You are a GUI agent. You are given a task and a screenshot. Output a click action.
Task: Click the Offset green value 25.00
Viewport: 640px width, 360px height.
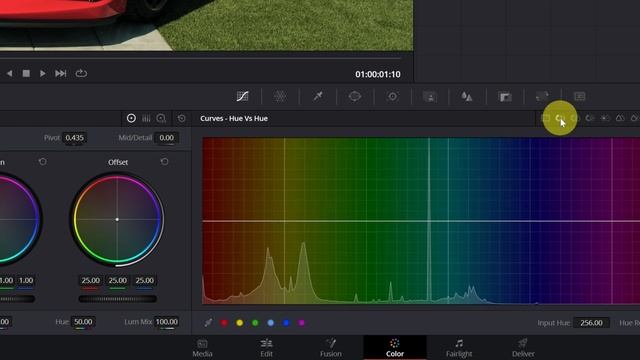point(118,280)
